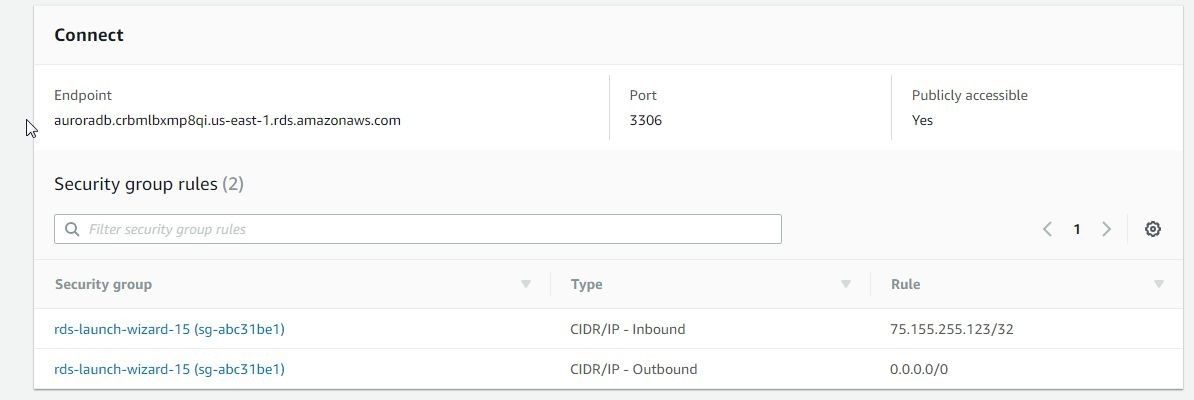1194x400 pixels.
Task: Open outbound rds-launch-wizard-15 security group link
Action: point(169,369)
